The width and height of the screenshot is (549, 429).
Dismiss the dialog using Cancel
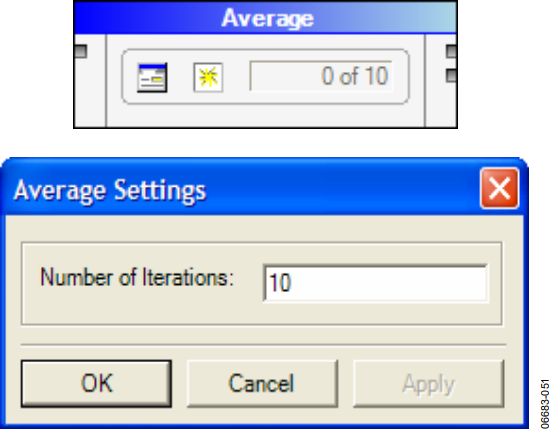coord(262,383)
